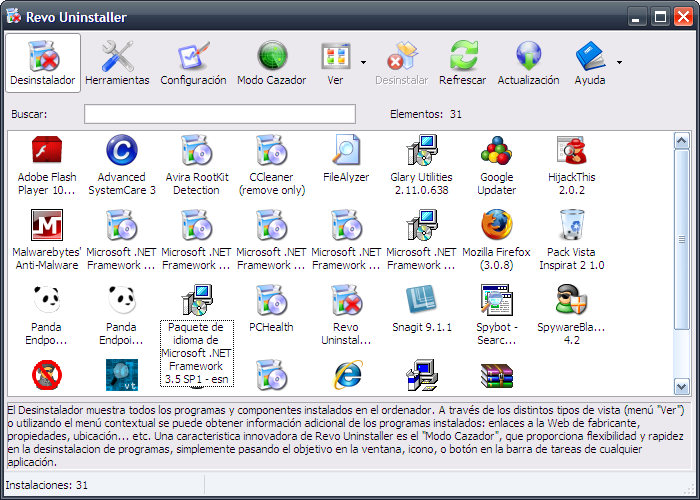The image size is (700, 500).
Task: Open Herramientas wrench and screwdriver tools
Action: pos(117,63)
